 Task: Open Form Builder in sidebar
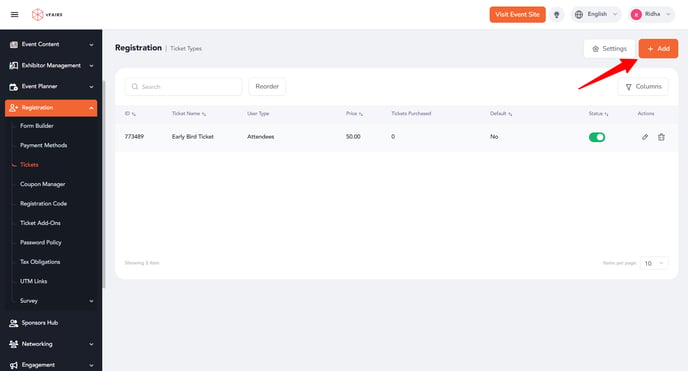(x=37, y=126)
